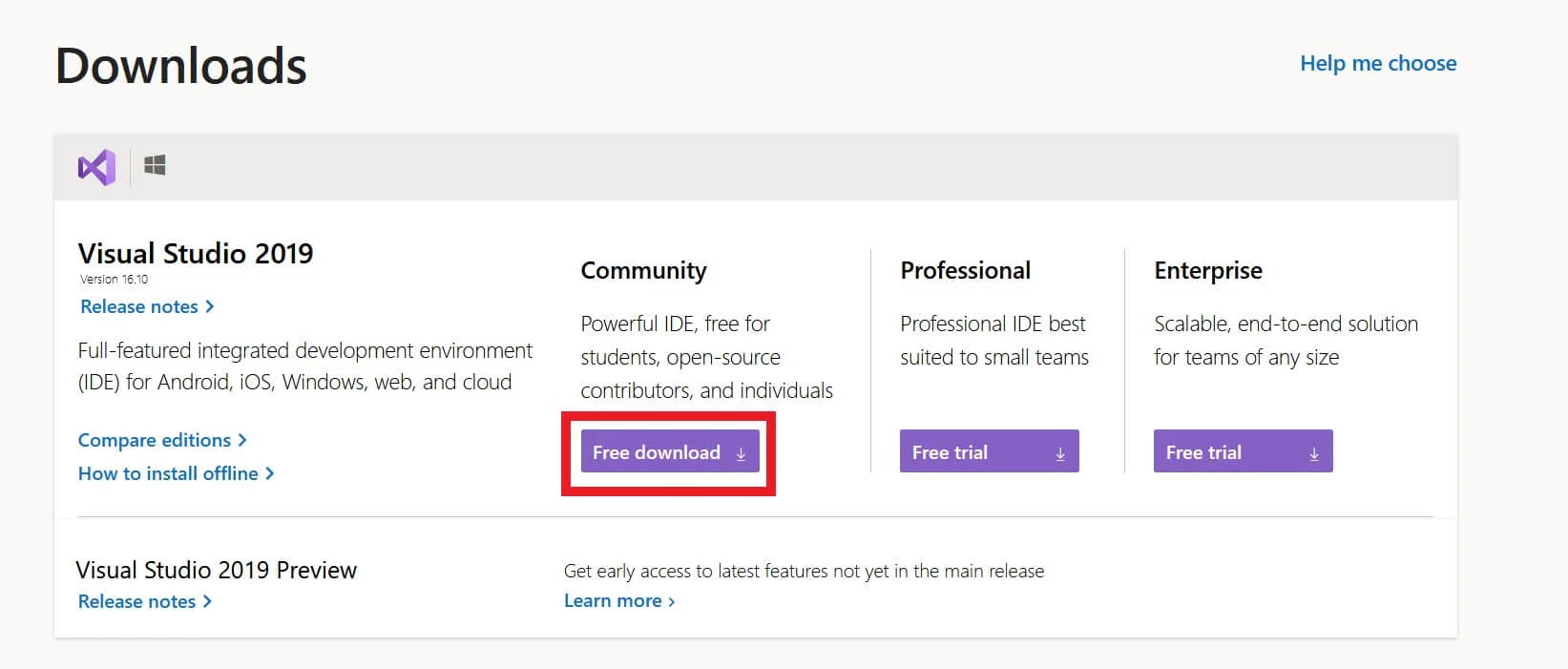The image size is (1568, 669).
Task: Click the download arrow on Community's Free download
Action: tap(741, 454)
